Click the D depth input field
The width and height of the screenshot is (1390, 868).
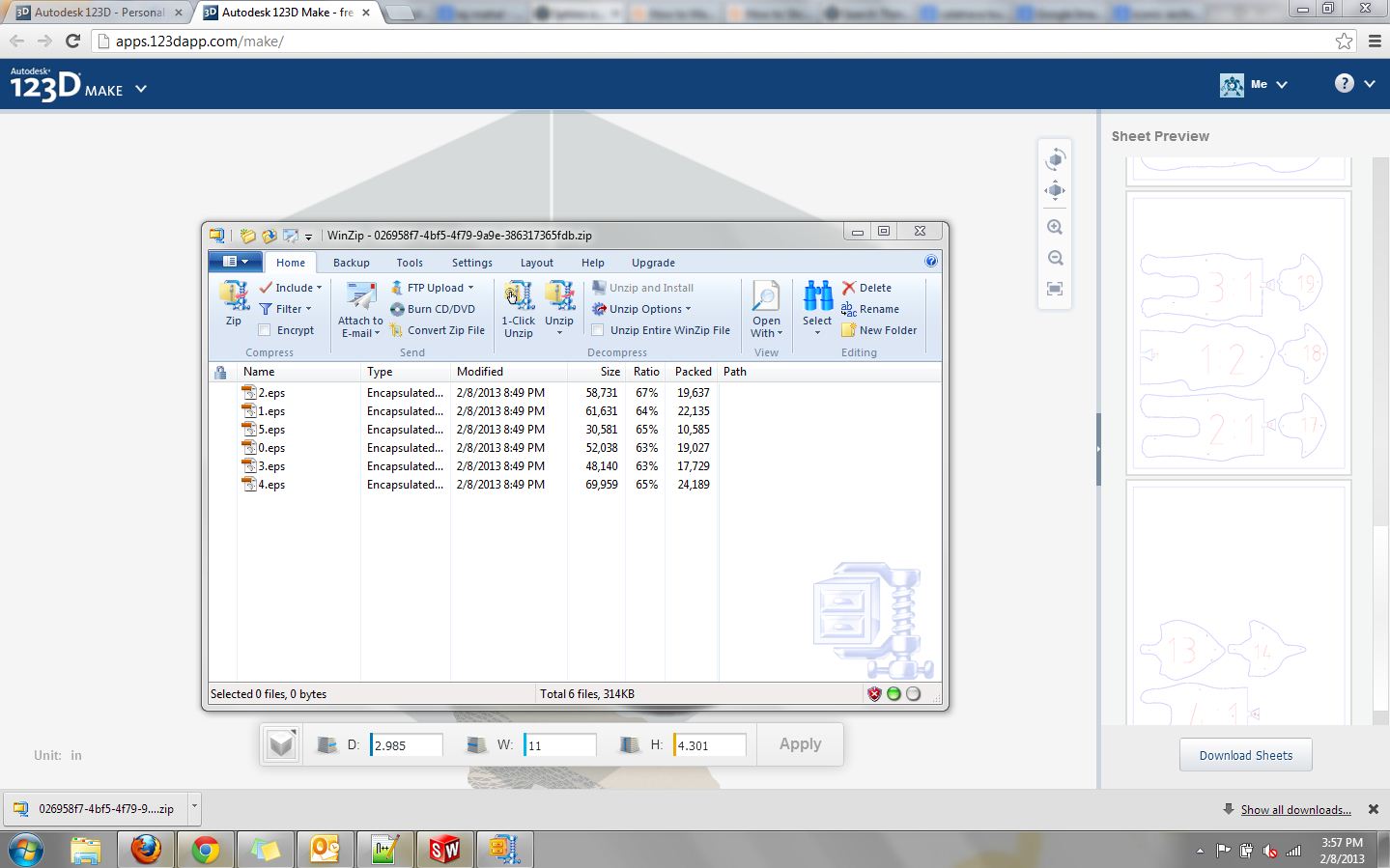[407, 745]
